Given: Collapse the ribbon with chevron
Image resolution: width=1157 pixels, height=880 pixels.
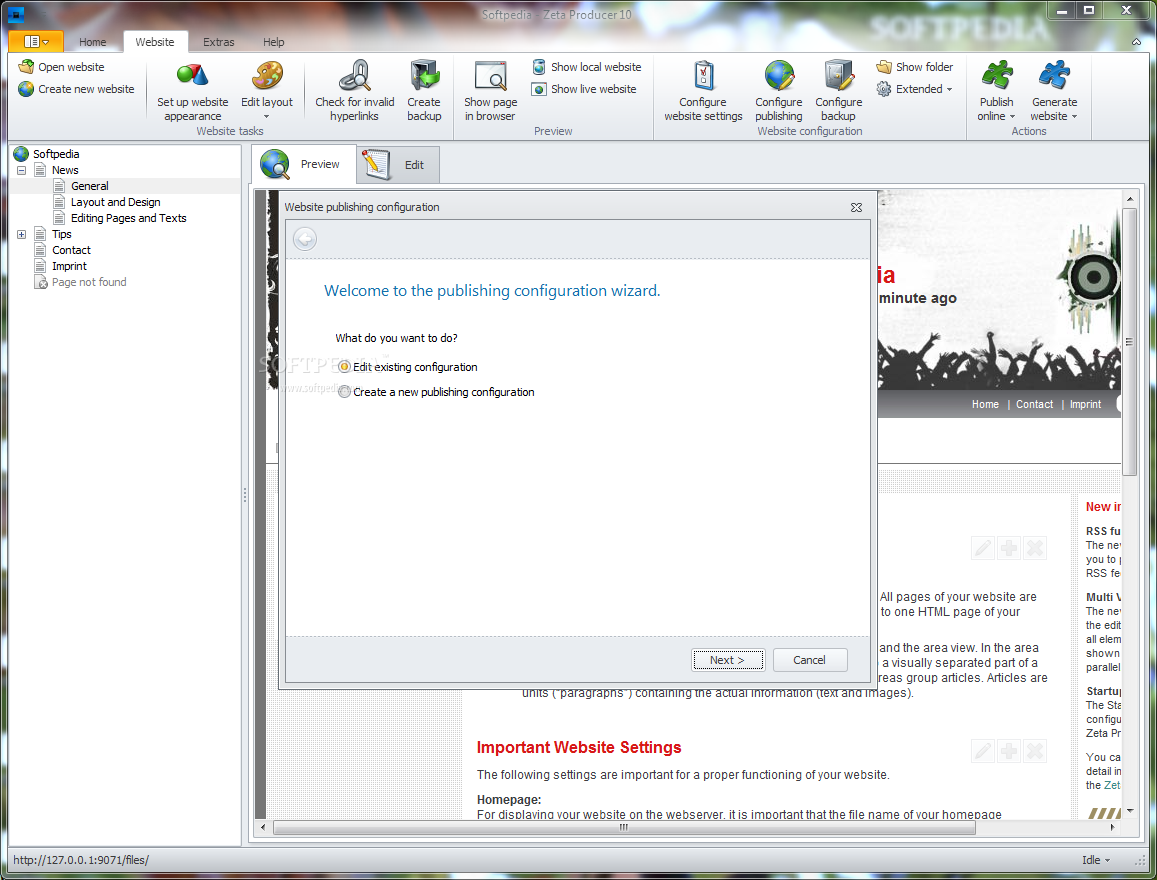Looking at the screenshot, I should click(1136, 42).
